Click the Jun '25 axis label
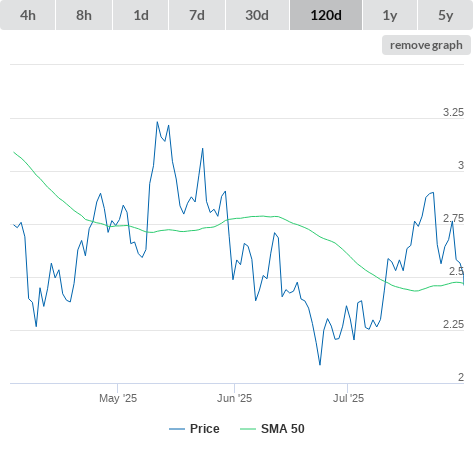 (x=235, y=398)
